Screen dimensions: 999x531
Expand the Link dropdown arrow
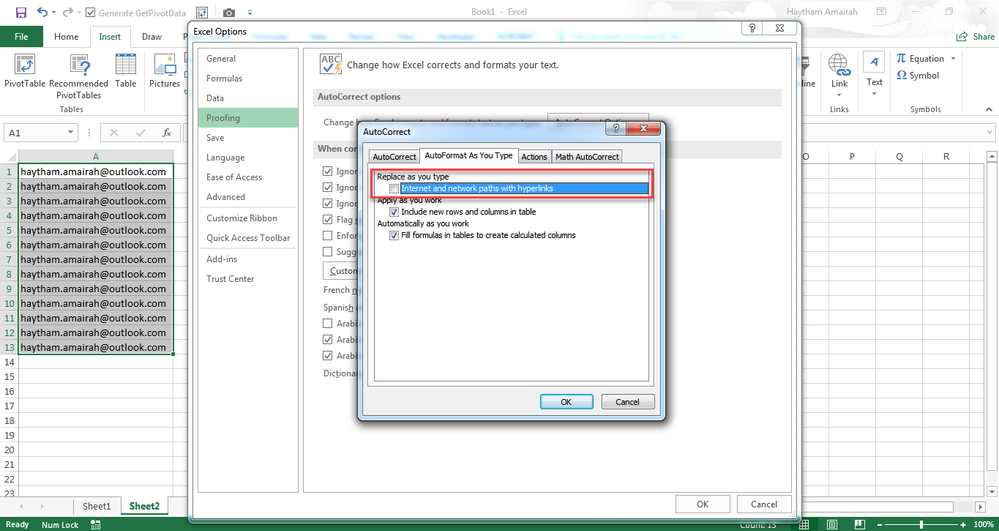click(x=839, y=96)
